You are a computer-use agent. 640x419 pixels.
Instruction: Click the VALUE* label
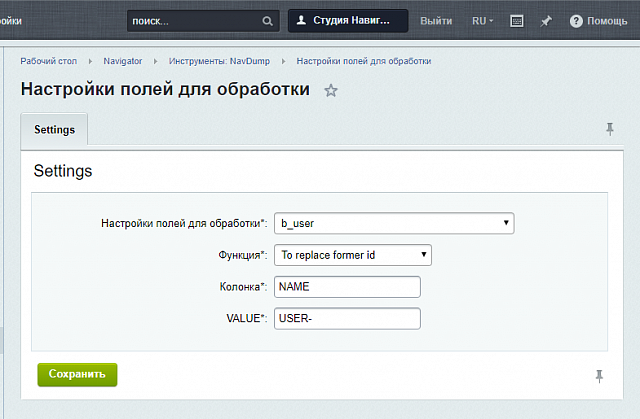tap(247, 318)
